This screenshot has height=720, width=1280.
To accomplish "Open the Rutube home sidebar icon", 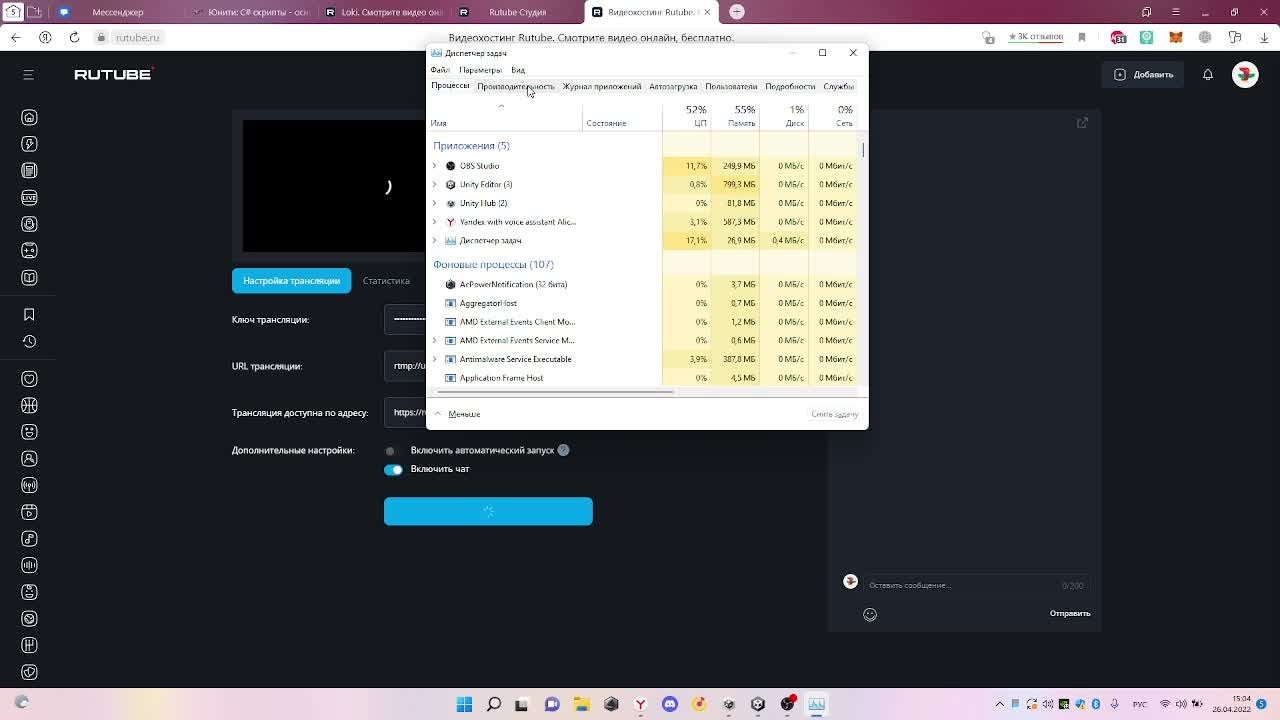I will pos(29,117).
